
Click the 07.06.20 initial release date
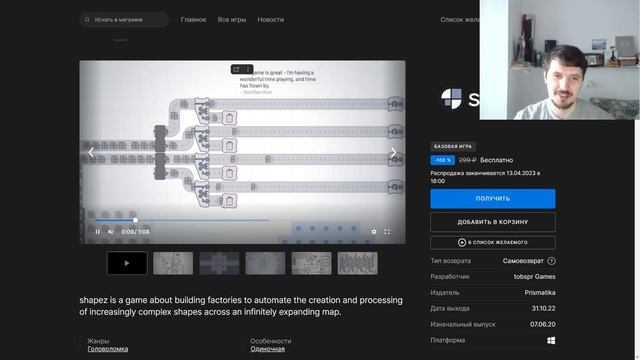tap(542, 324)
